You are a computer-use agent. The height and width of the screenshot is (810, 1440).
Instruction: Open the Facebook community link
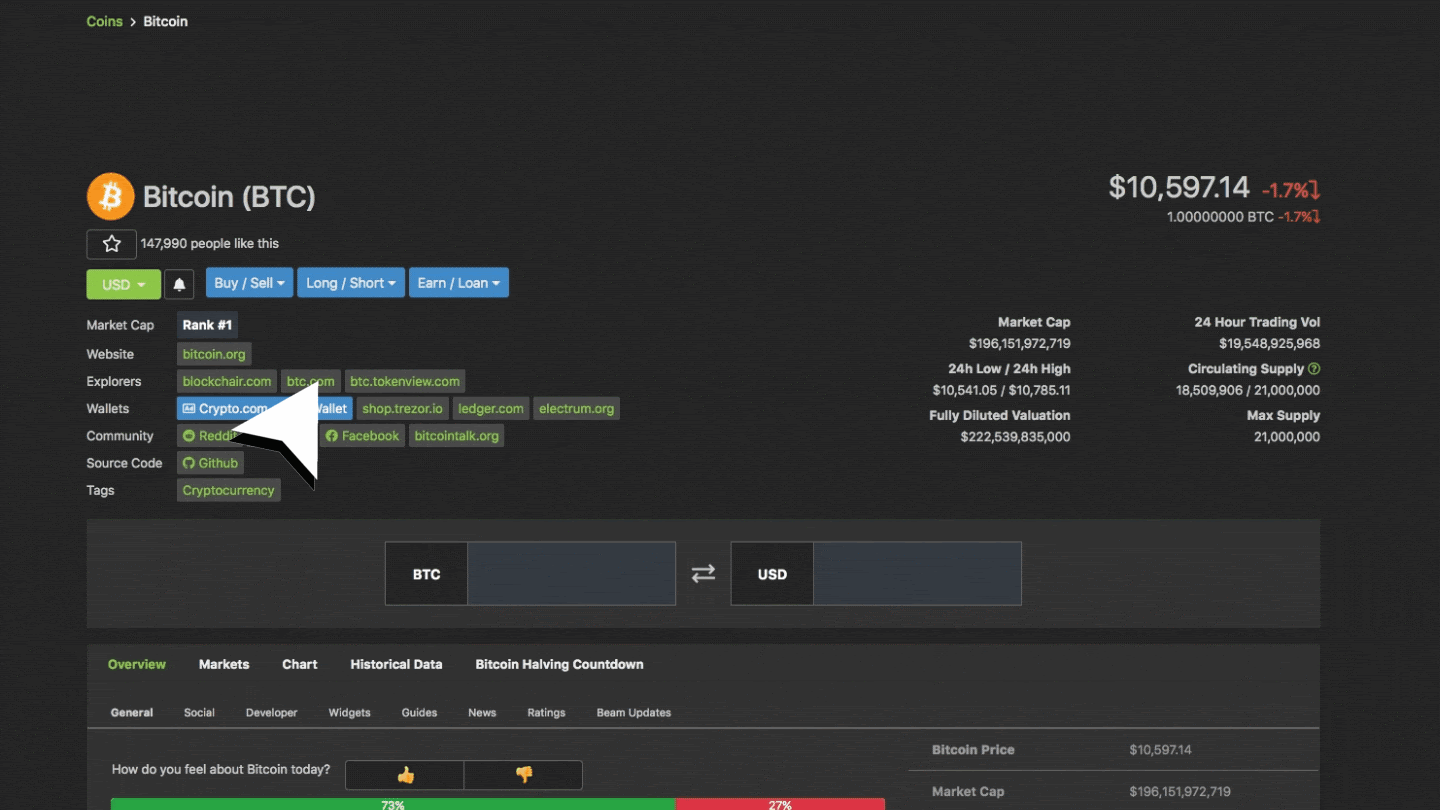(362, 436)
